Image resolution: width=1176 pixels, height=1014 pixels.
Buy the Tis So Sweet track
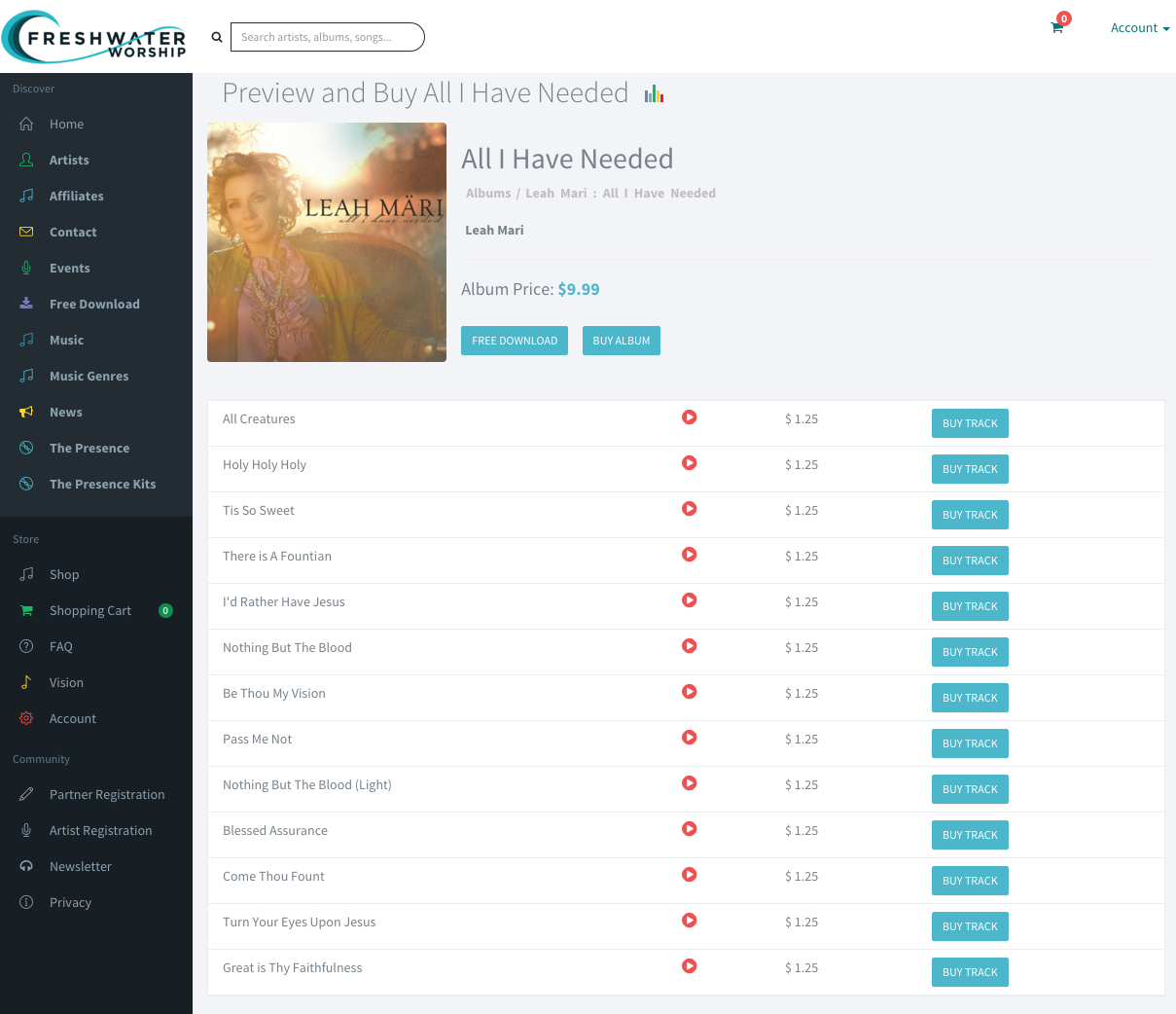click(x=970, y=515)
